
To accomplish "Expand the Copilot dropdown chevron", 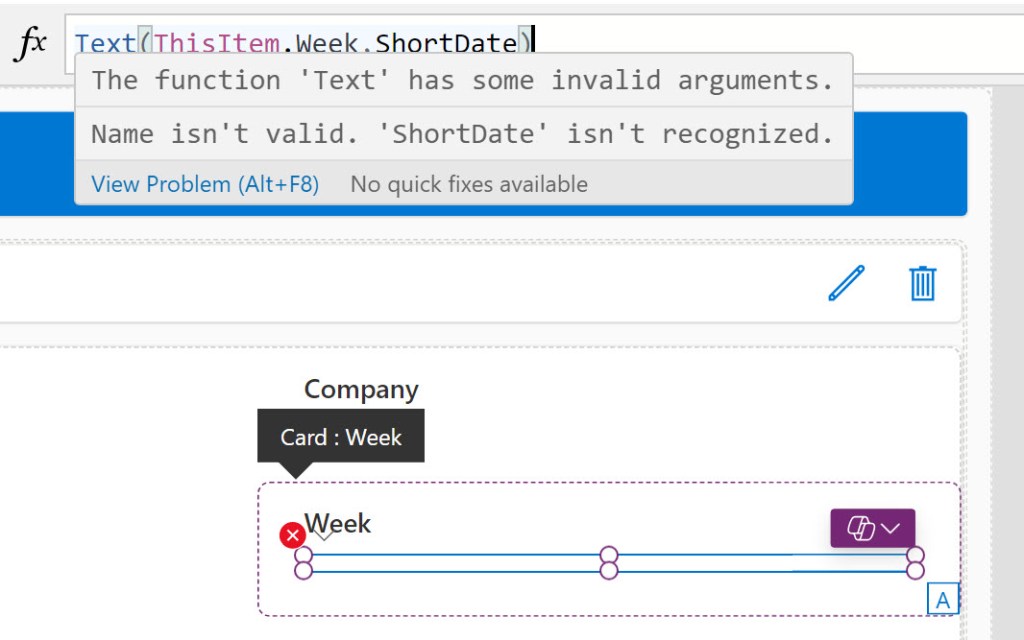I will [x=890, y=528].
